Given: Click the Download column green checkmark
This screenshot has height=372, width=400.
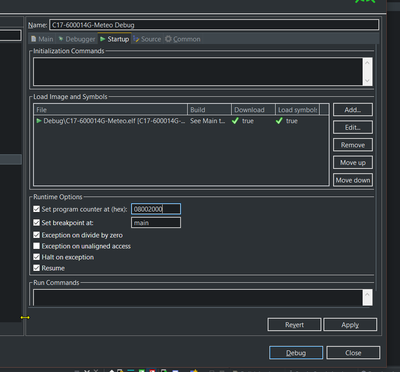Looking at the screenshot, I should tap(235, 121).
